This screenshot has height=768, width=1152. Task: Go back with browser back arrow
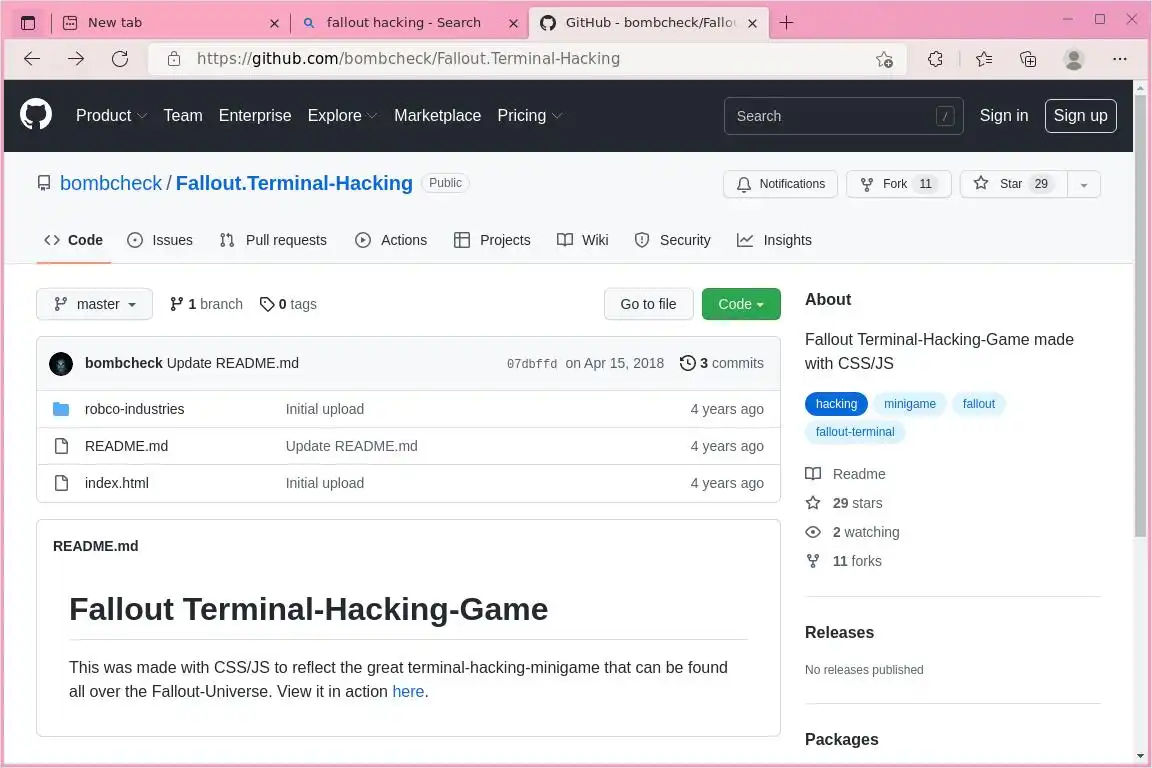32,59
